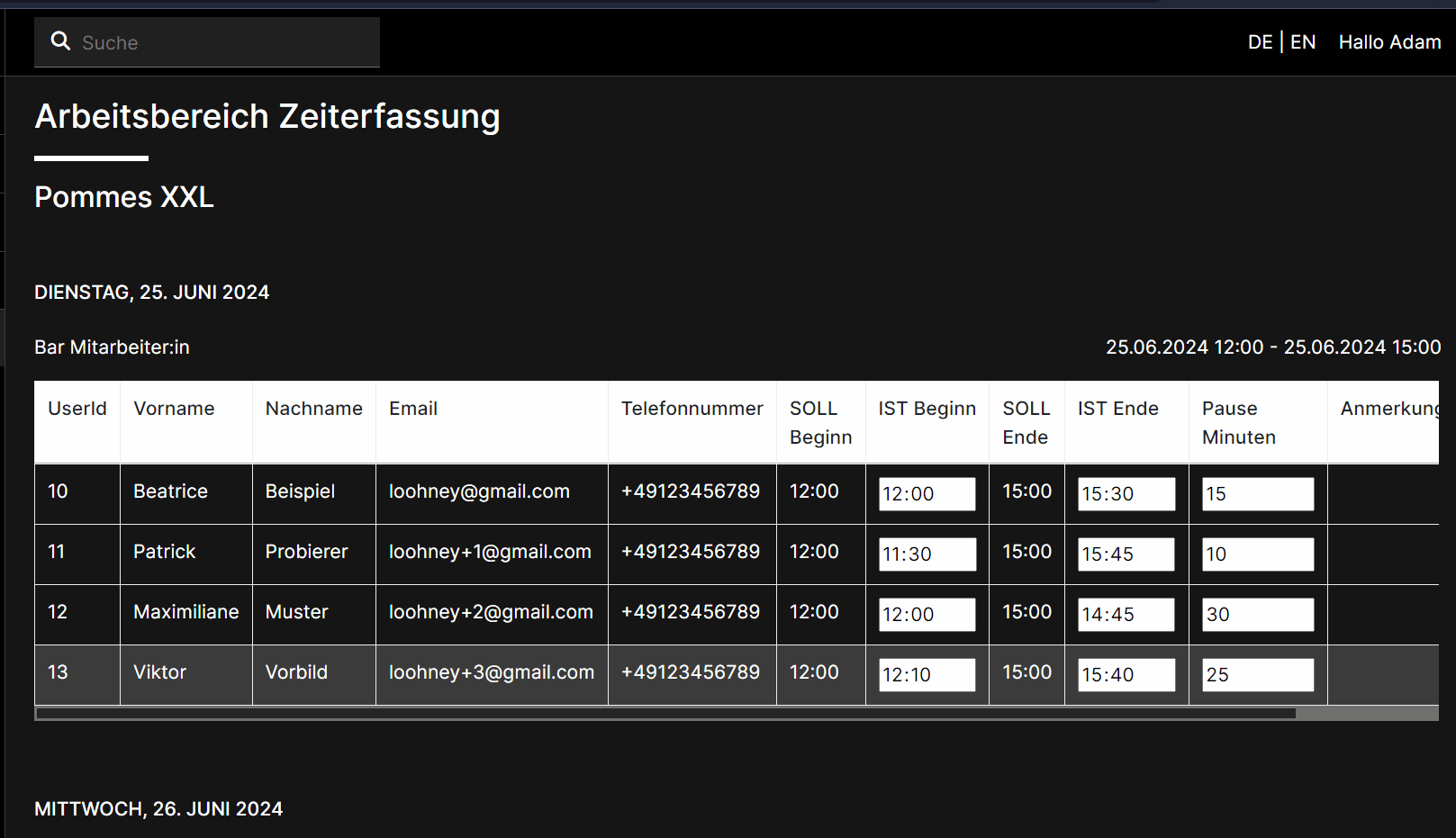Screen dimensions: 1456x838
Task: Edit Pause Minuten for Patrick
Action: (1258, 554)
